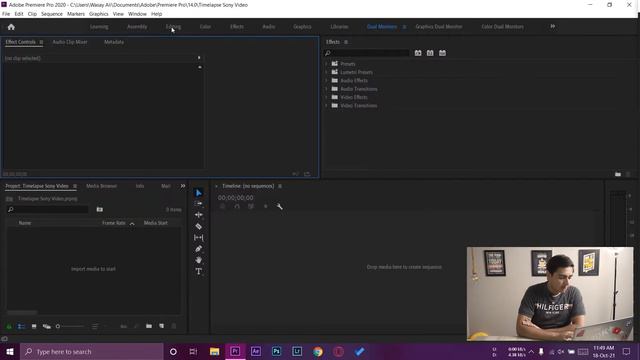Viewport: 640px width, 360px height.
Task: Choose the Hand tool
Action: 199,260
